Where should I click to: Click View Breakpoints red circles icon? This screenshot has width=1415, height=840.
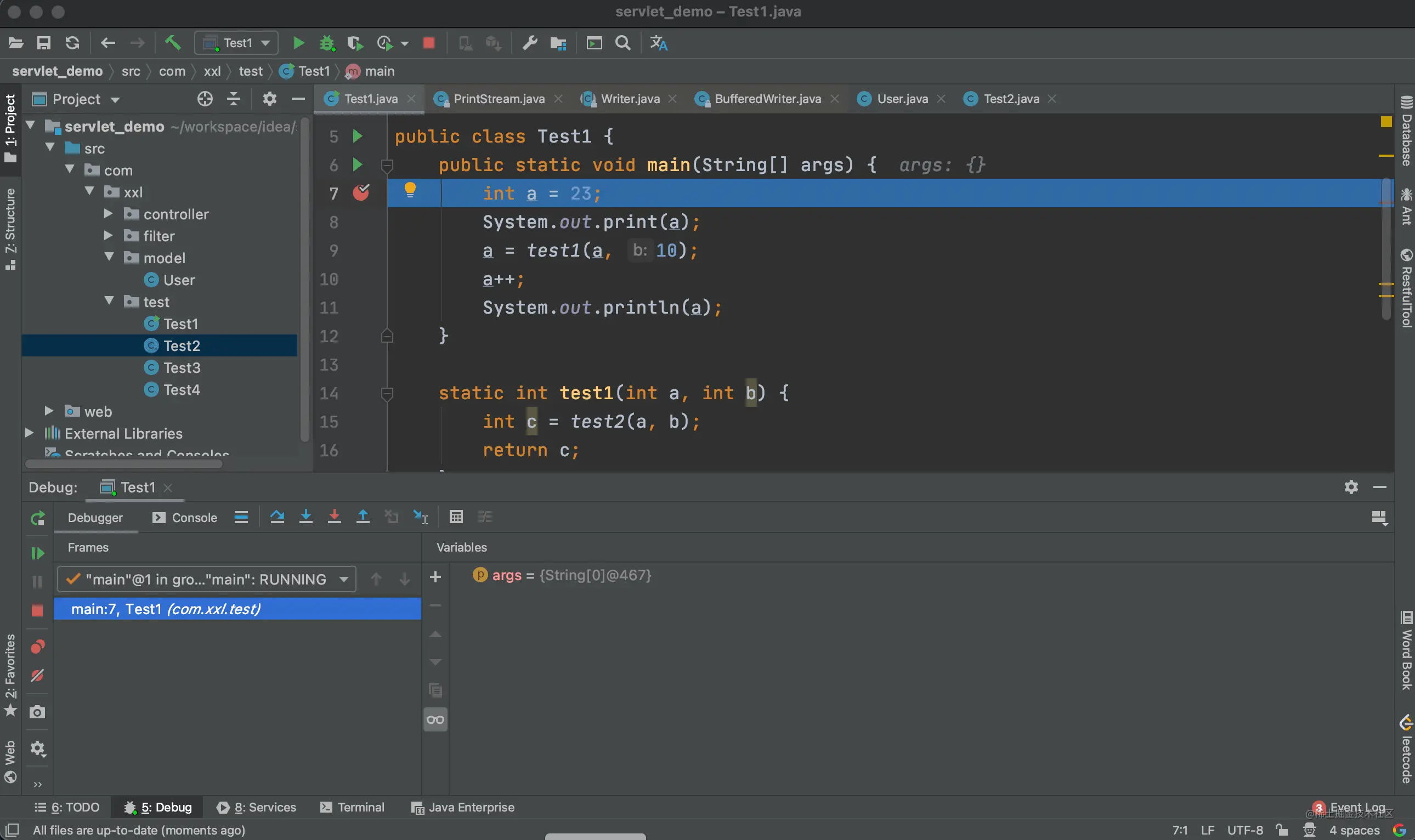37,646
